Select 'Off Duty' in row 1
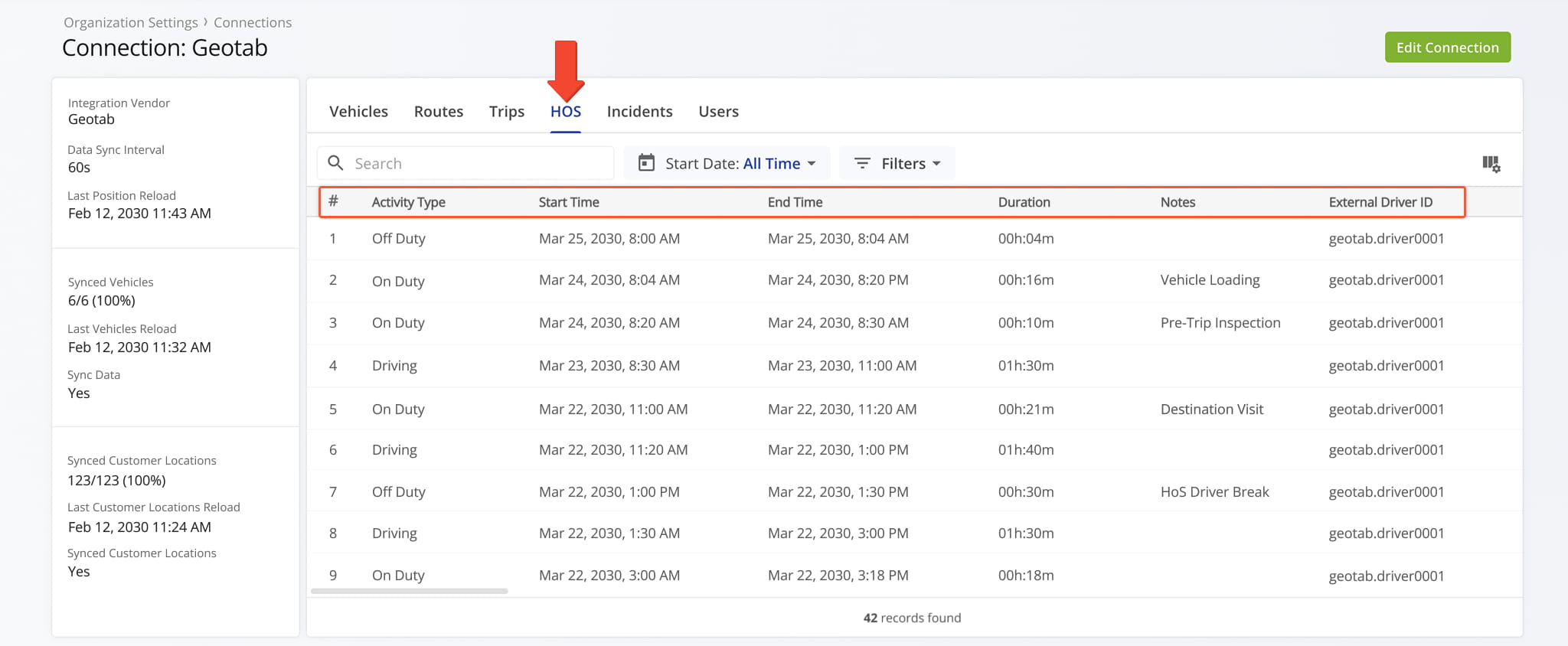Screen dimensions: 1568x646 point(398,239)
